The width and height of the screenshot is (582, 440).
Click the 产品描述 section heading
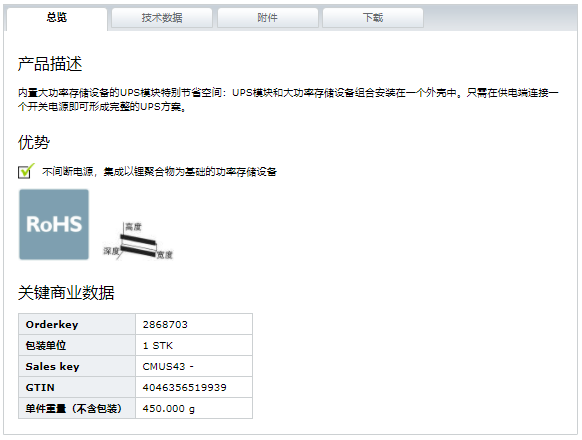click(50, 64)
